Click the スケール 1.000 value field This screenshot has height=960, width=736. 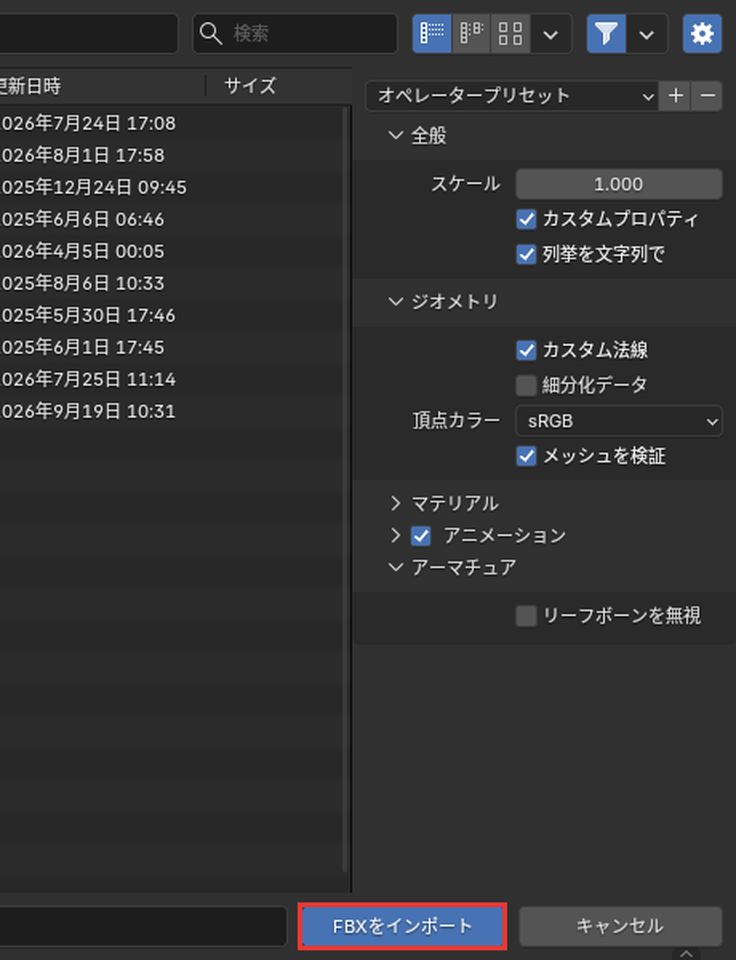[618, 184]
